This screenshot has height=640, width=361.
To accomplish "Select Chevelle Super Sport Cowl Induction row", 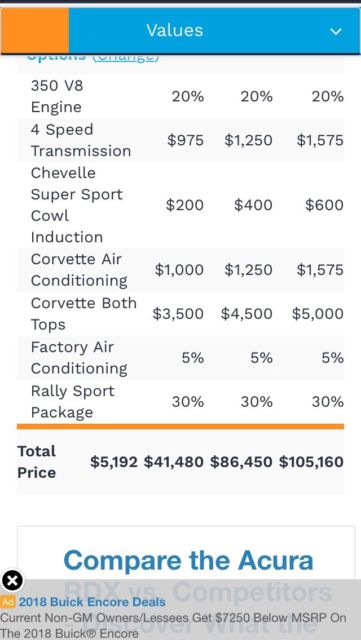I will pos(180,205).
